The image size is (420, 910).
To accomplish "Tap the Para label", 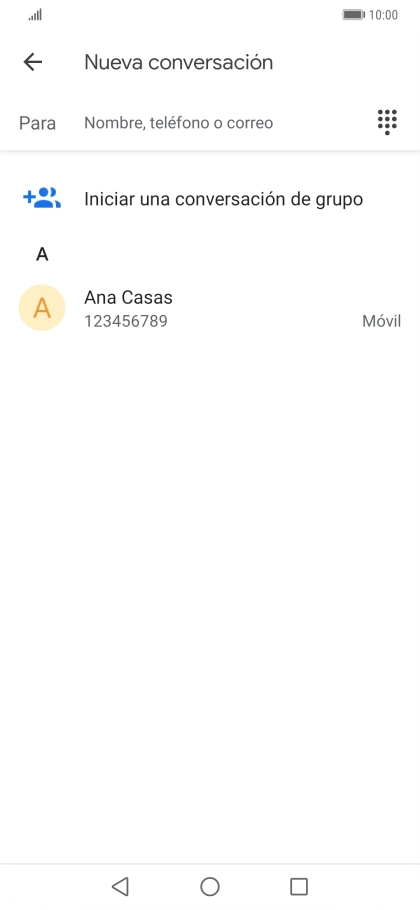I will (38, 123).
